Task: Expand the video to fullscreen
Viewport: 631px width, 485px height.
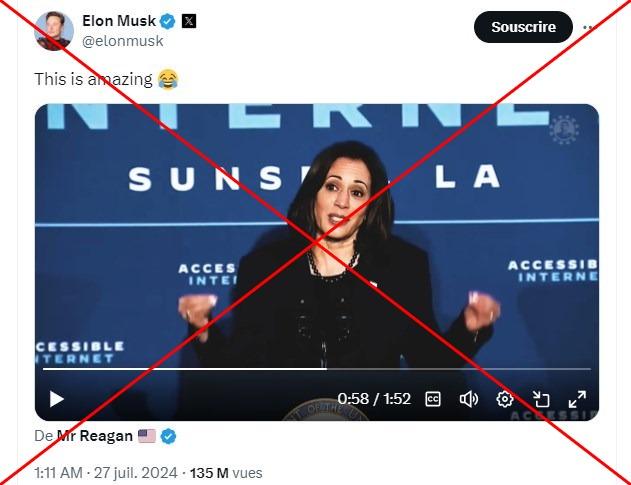Action: pos(577,399)
